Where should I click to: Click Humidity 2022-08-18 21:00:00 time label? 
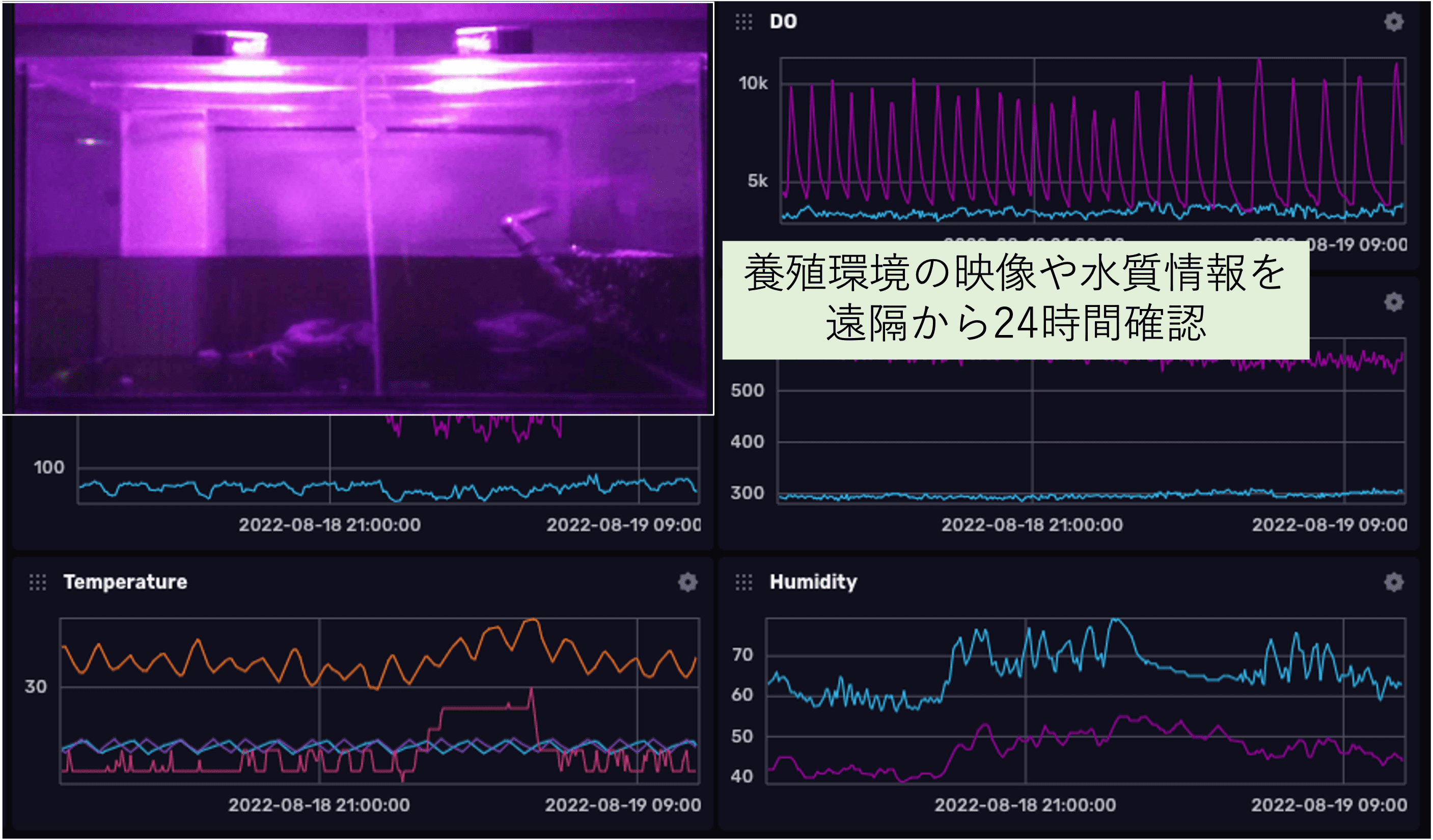point(1025,805)
